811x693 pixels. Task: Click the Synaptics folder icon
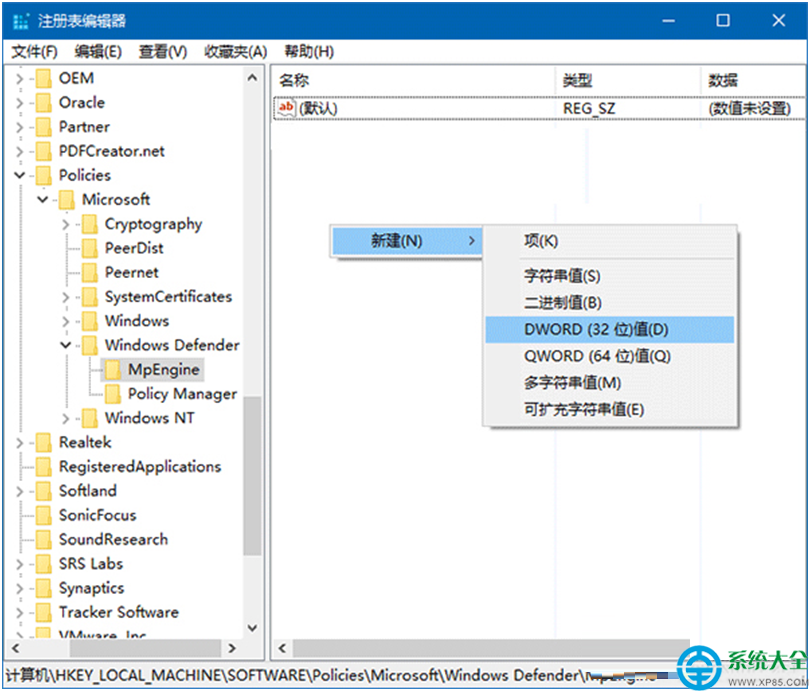[43, 589]
